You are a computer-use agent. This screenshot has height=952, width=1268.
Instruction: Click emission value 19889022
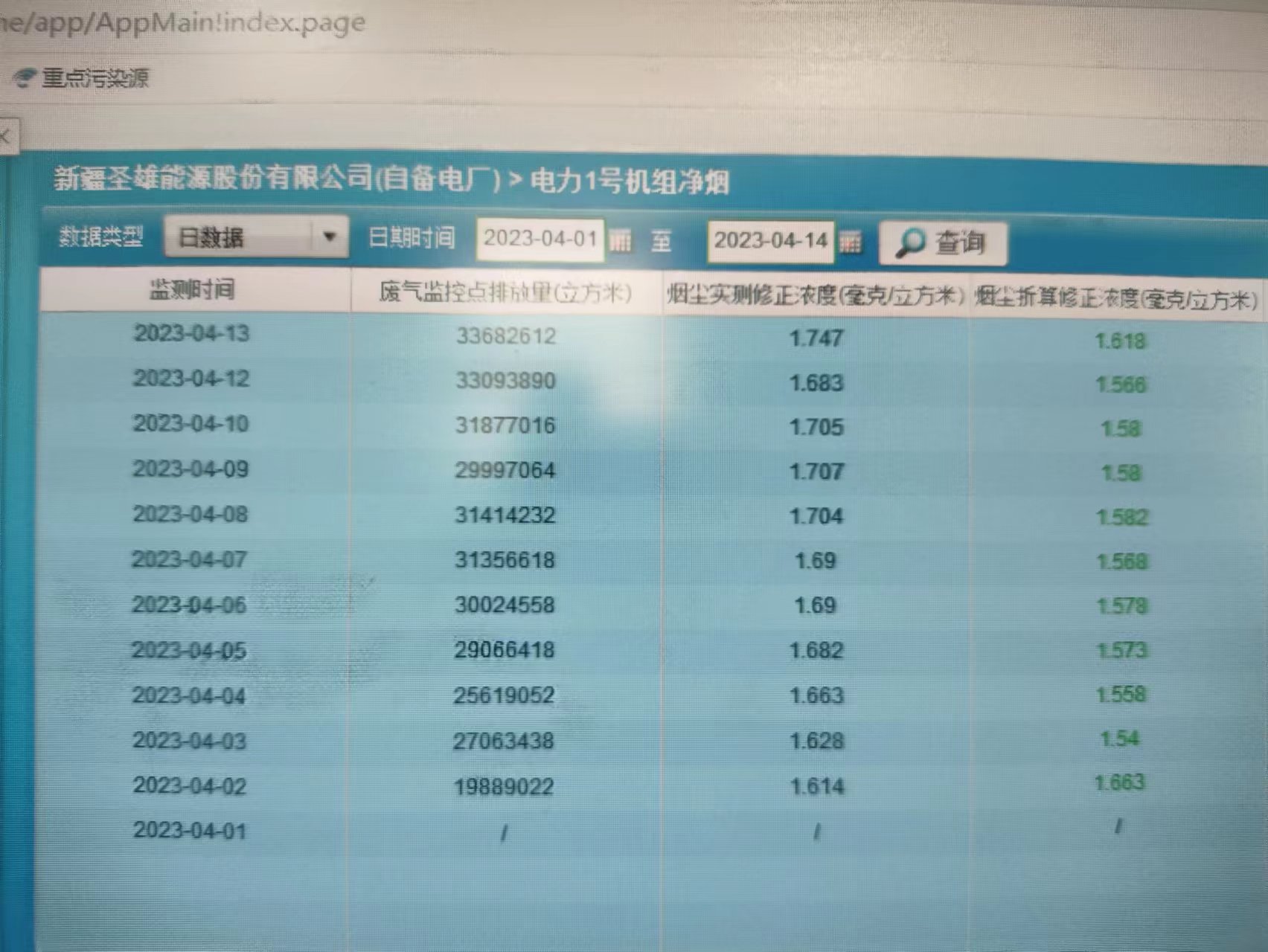pos(504,787)
